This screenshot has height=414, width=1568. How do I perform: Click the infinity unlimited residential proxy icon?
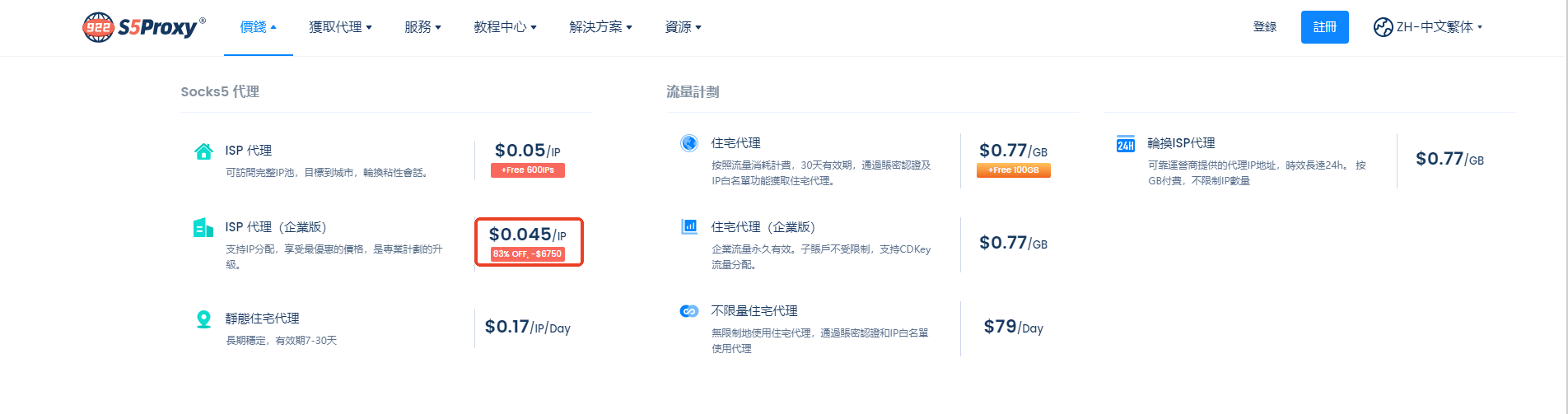pyautogui.click(x=689, y=311)
